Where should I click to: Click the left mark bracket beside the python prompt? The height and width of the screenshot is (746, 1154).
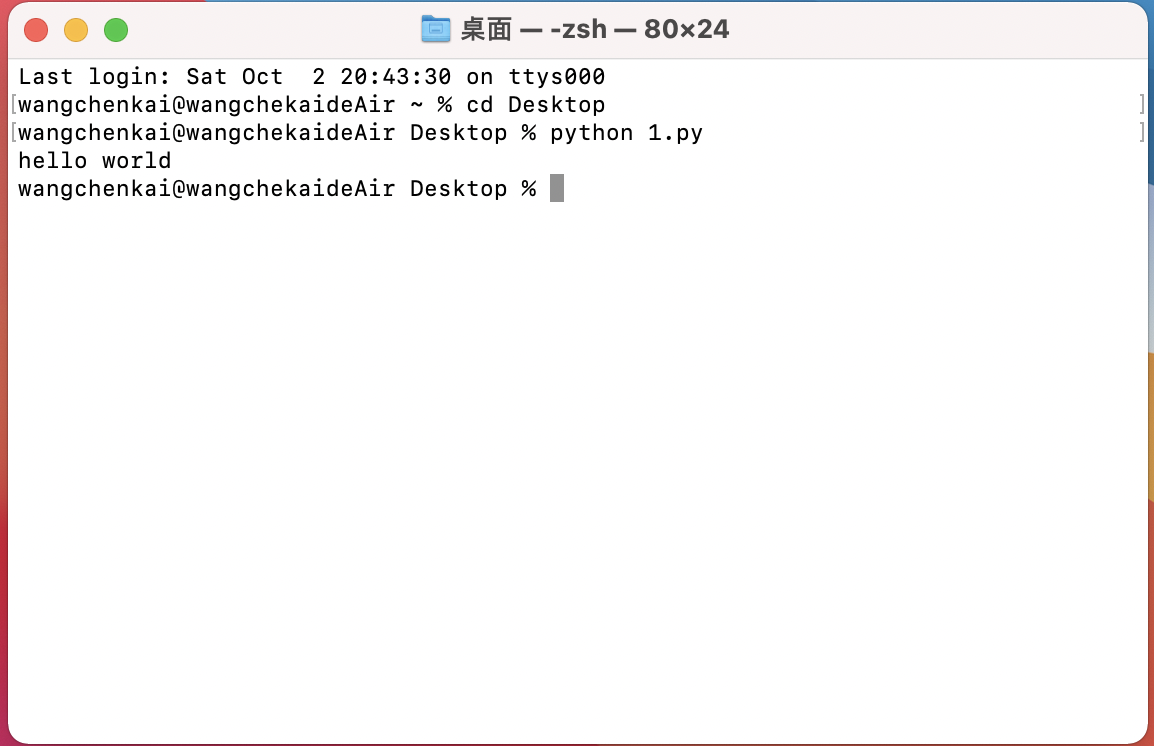point(14,132)
